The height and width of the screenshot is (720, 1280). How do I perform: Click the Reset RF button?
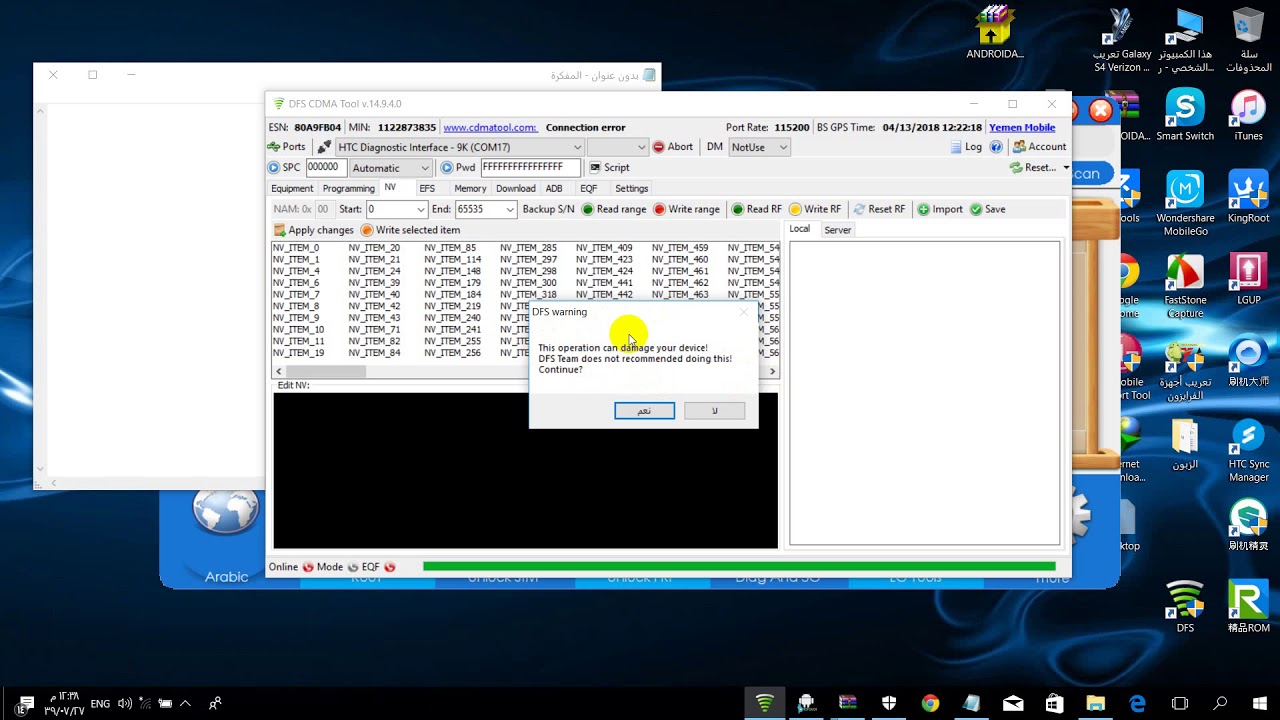click(x=879, y=209)
